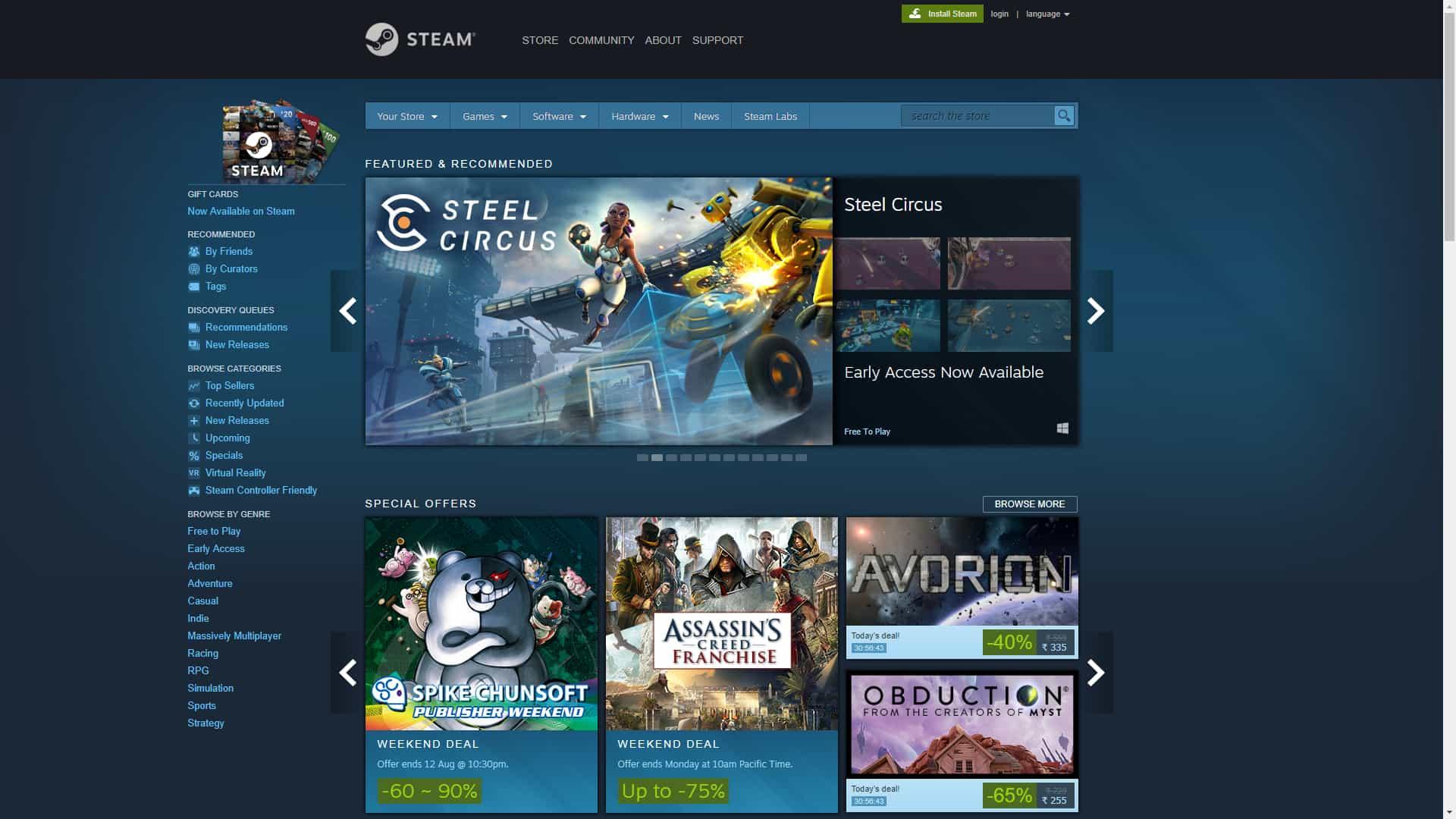This screenshot has width=1456, height=819.
Task: Click Steam Controller Friendly gamepad icon
Action: tap(194, 491)
